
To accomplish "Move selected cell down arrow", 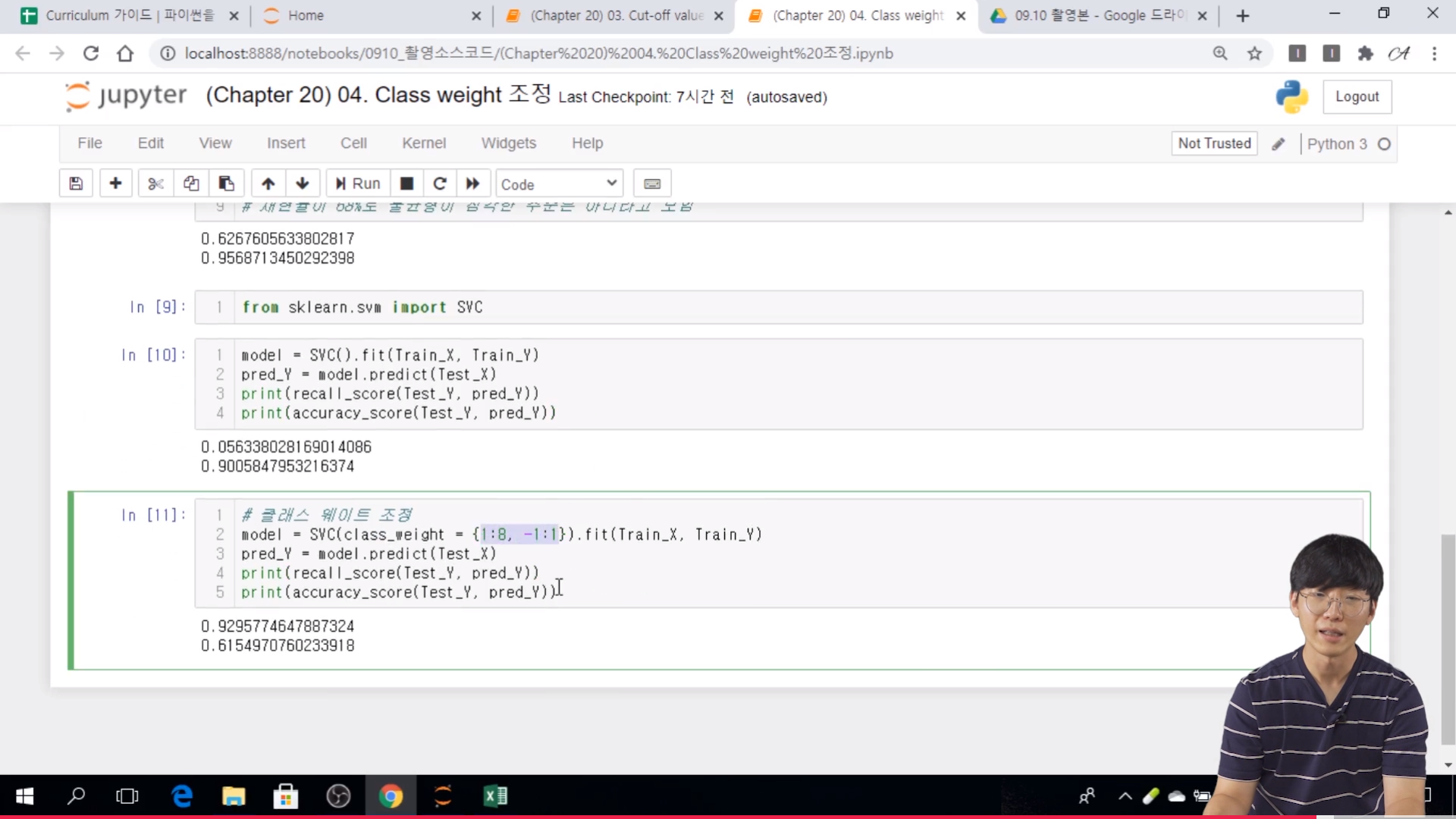I will pos(303,184).
